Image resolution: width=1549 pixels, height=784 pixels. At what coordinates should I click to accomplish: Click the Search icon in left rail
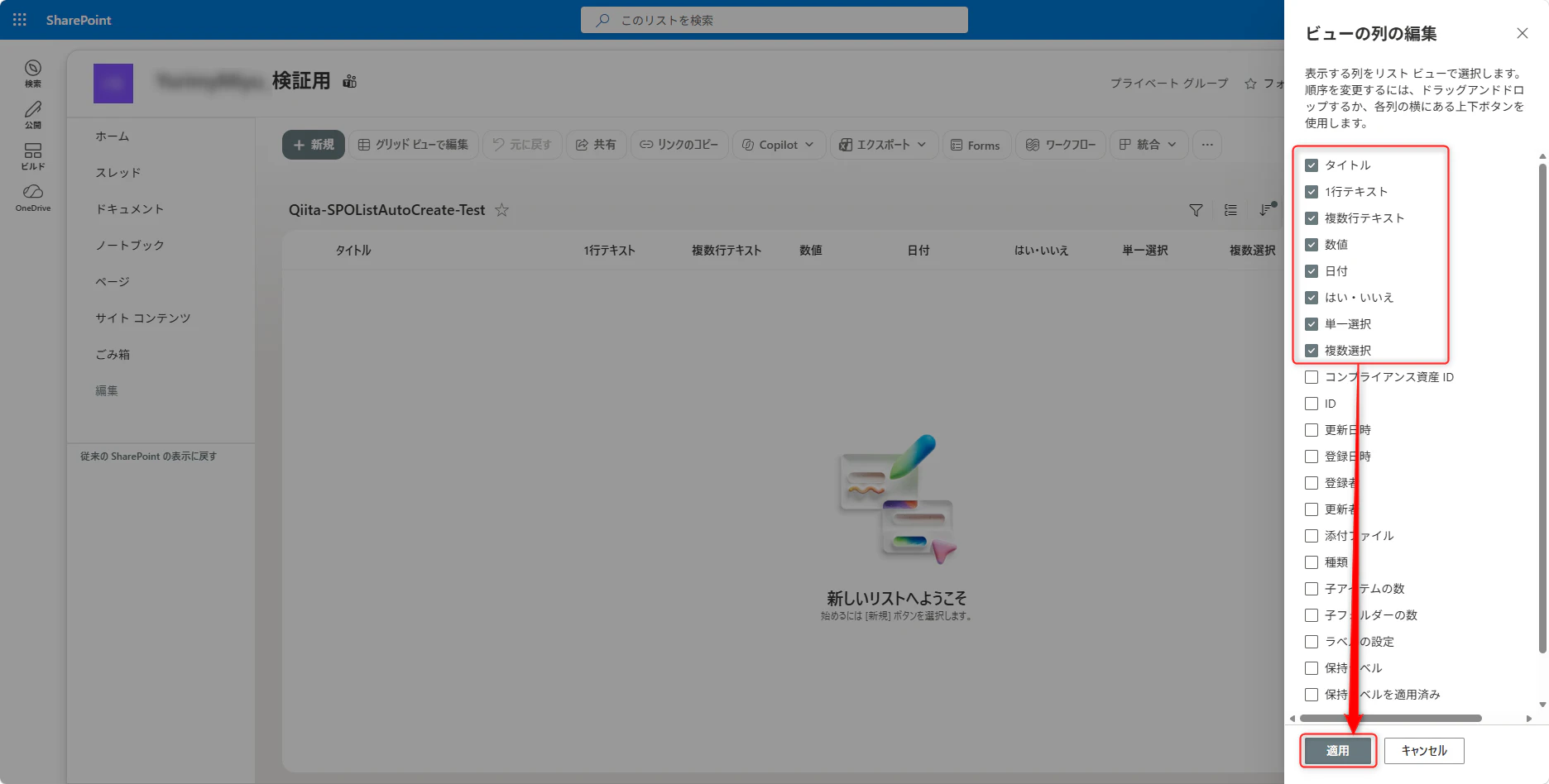coord(33,73)
